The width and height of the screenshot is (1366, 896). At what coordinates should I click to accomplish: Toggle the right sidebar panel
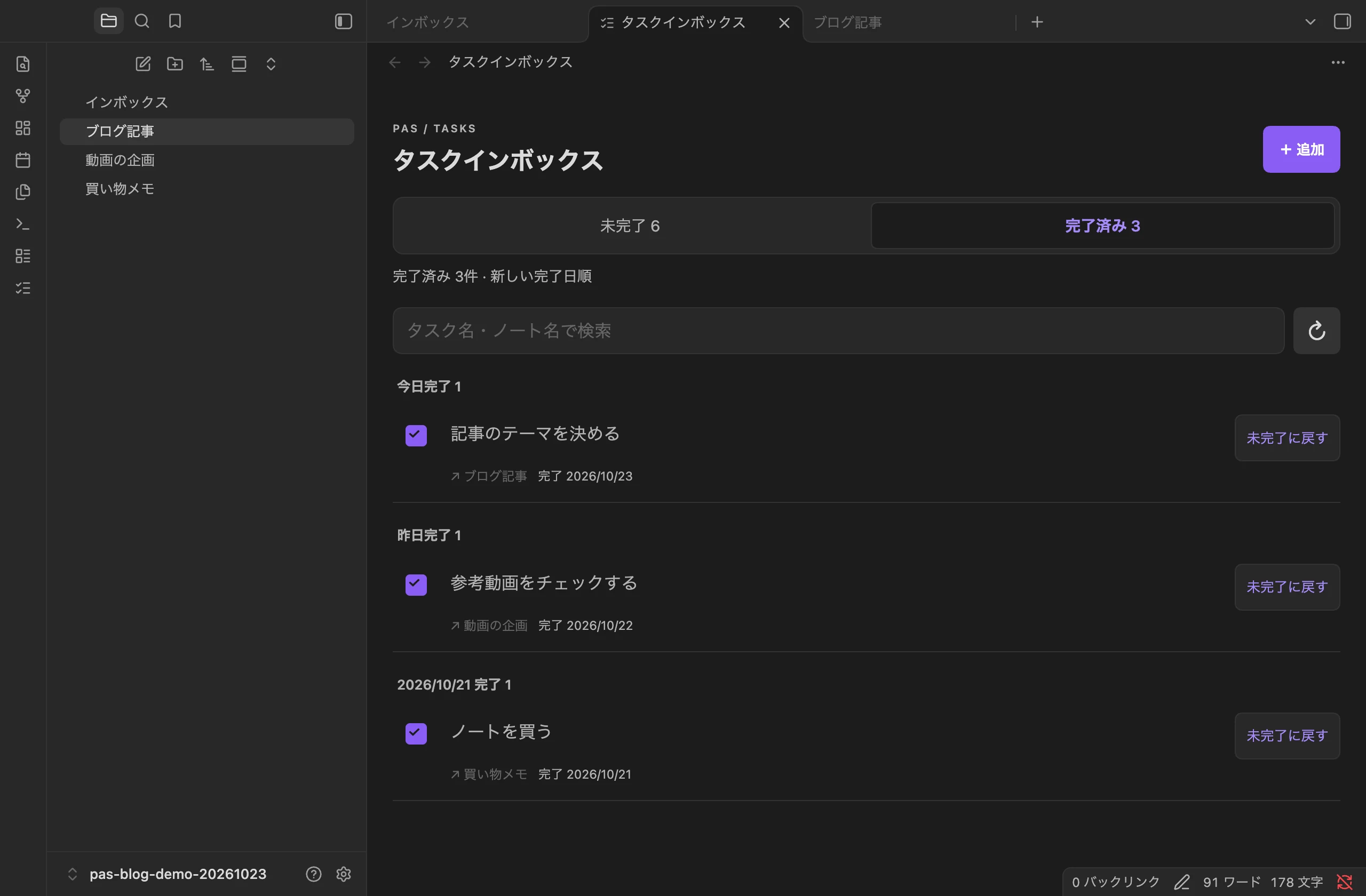pos(1342,22)
